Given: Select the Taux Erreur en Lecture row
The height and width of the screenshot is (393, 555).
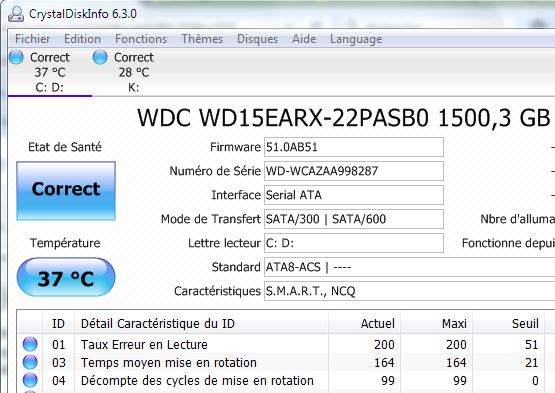Looking at the screenshot, I should tap(286, 344).
